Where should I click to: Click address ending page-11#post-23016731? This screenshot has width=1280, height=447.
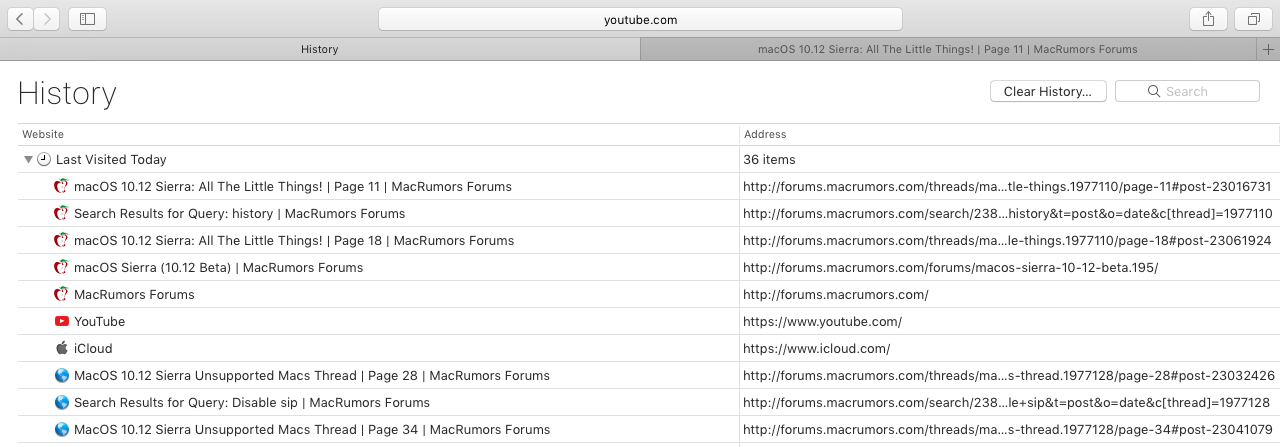(1007, 186)
